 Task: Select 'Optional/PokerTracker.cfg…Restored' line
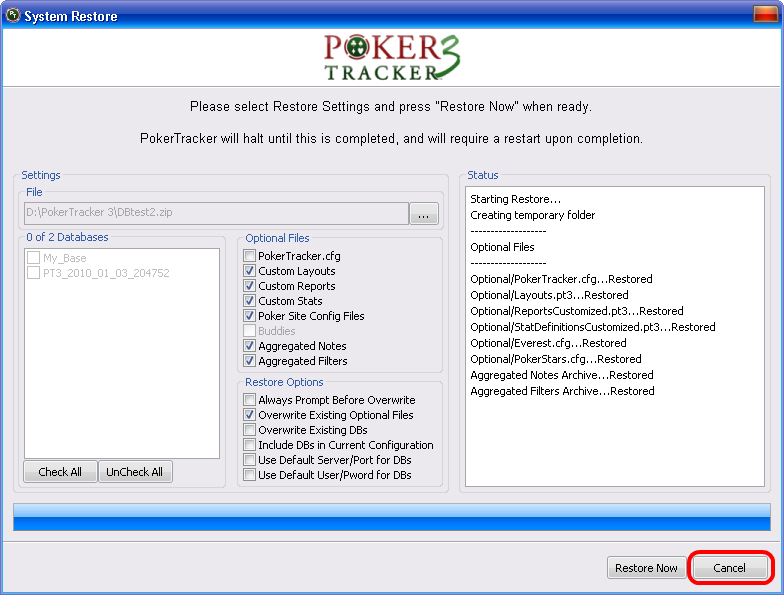click(x=561, y=279)
